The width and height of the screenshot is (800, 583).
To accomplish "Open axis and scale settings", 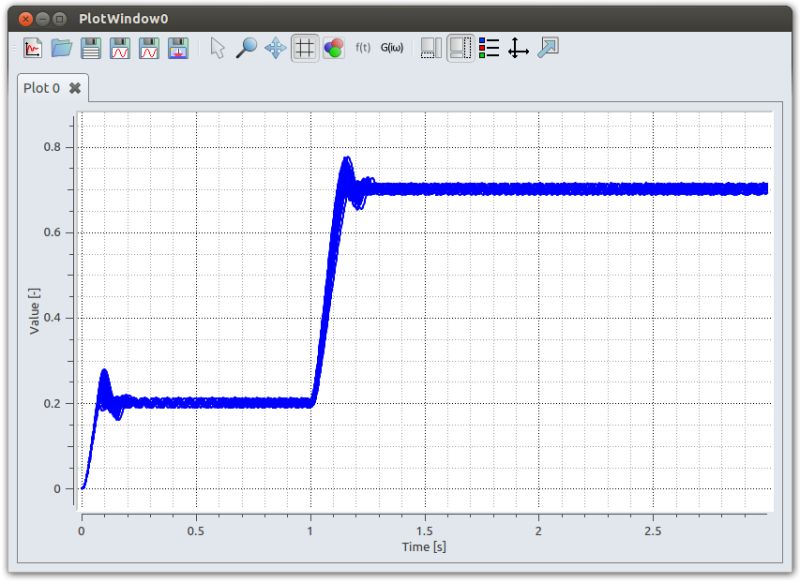I will click(x=517, y=47).
